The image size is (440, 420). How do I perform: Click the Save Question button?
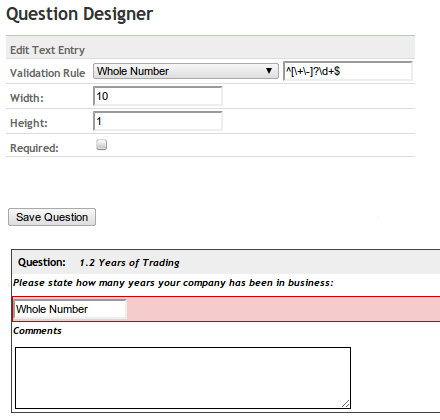tap(52, 217)
